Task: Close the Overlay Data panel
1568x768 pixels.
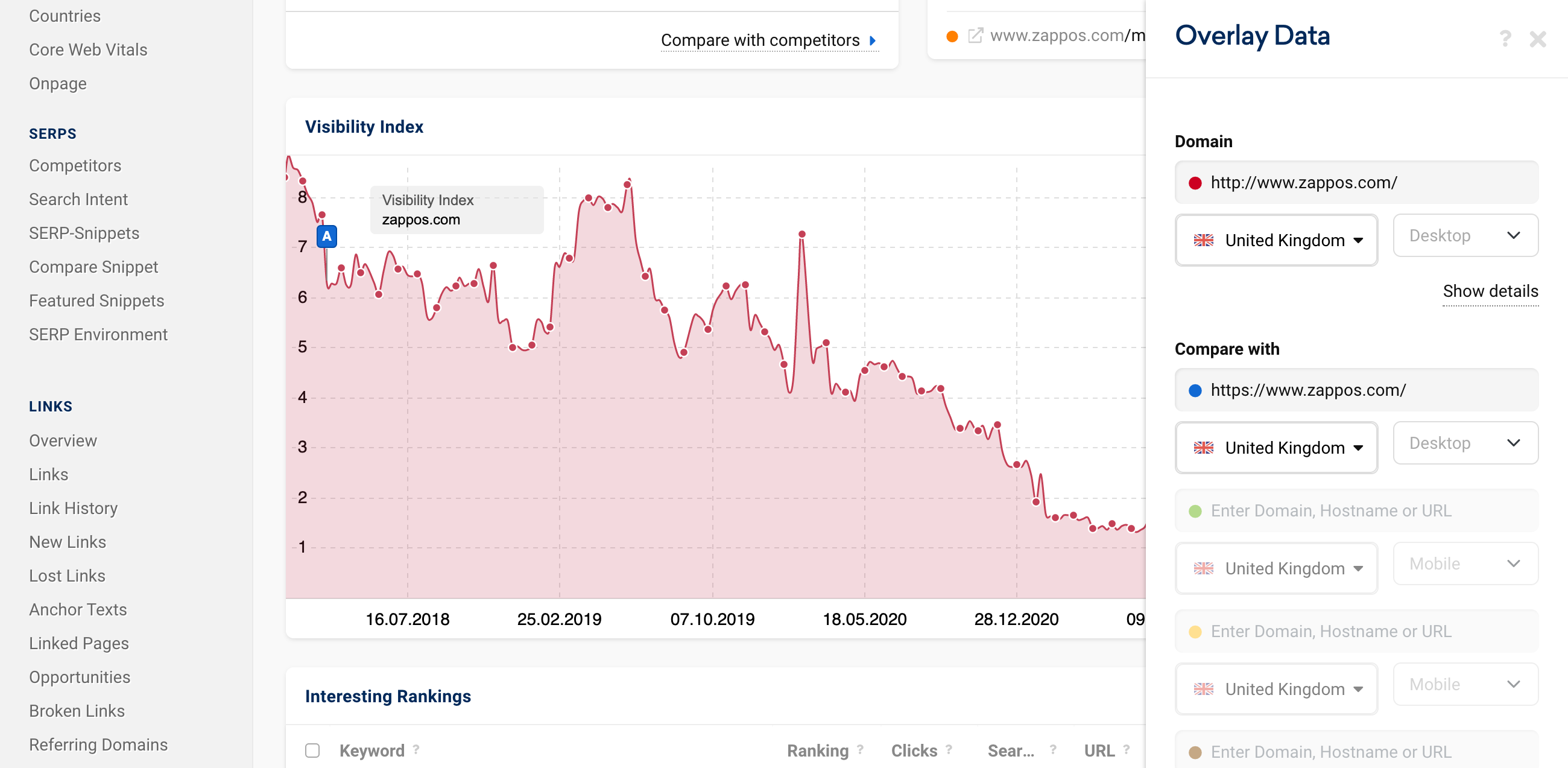Action: [1538, 40]
